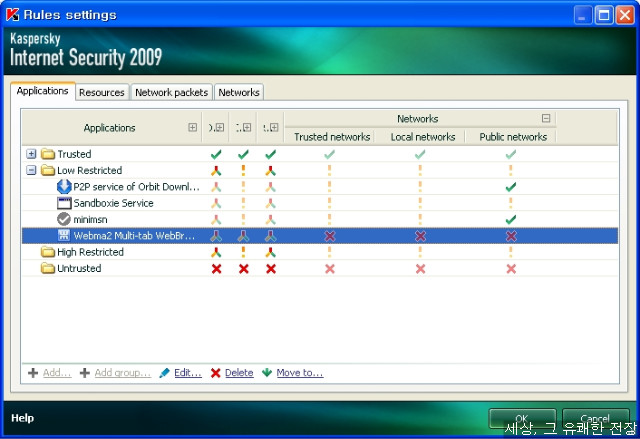This screenshot has width=640, height=439.
Task: Click the Trusted networks column header
Action: (332, 137)
